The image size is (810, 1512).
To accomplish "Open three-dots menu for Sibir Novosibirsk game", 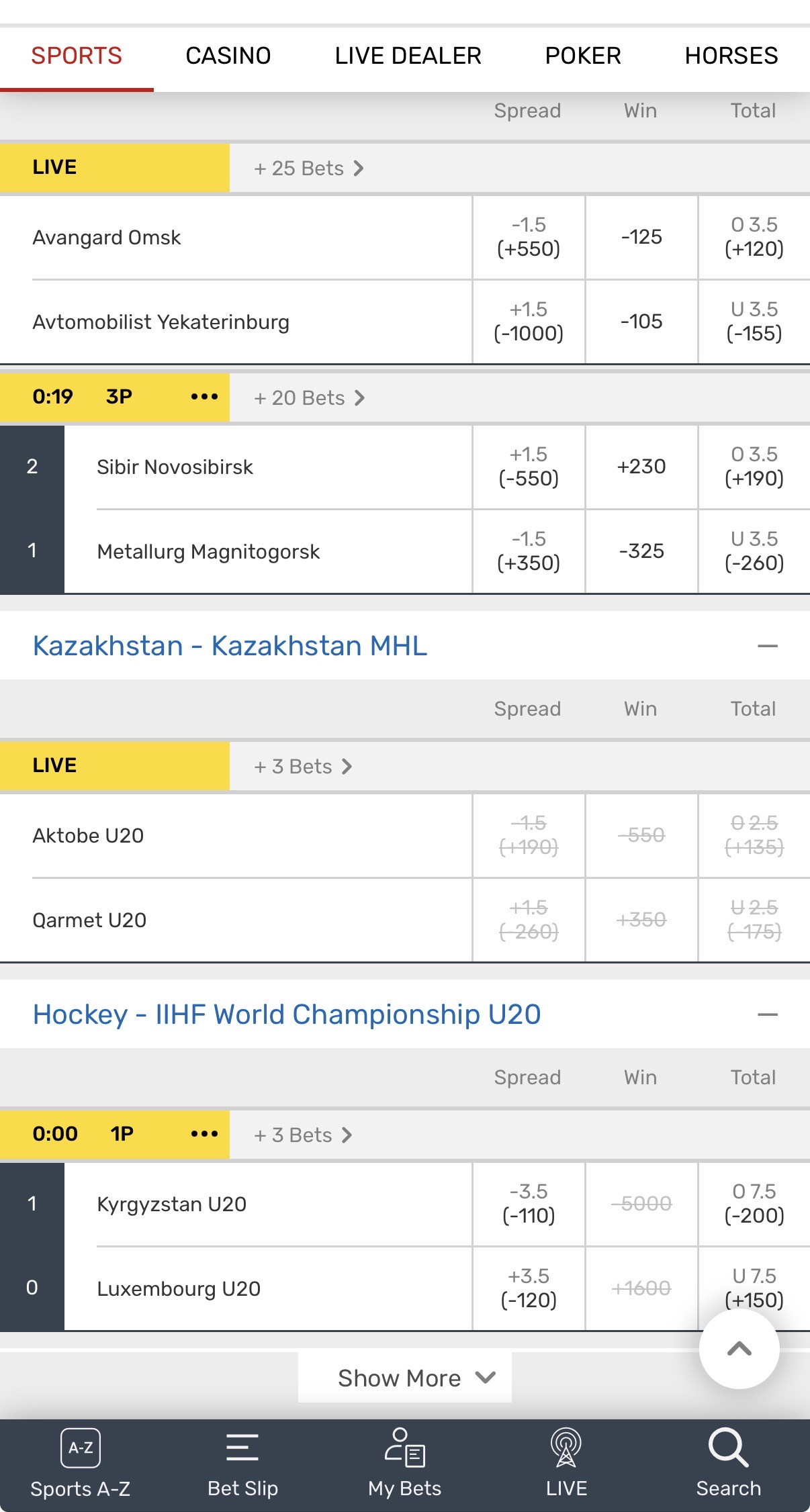I will tap(204, 397).
